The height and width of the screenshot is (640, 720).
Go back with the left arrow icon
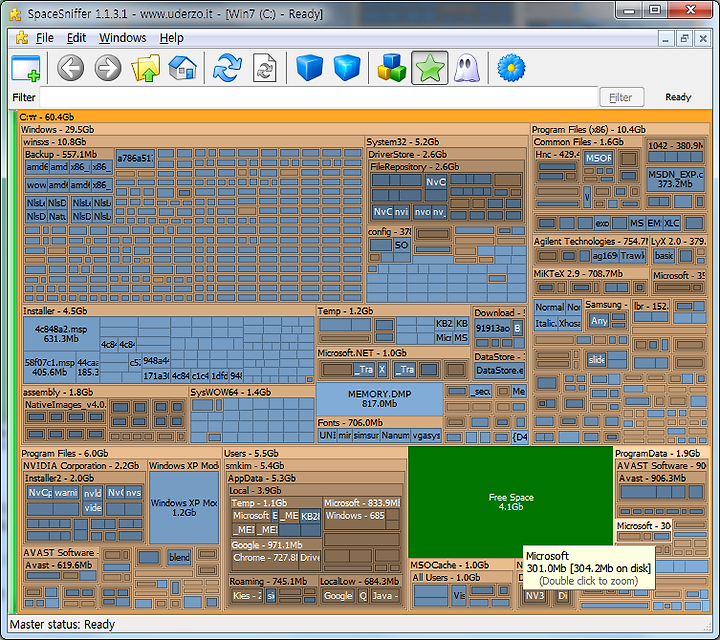pyautogui.click(x=70, y=68)
